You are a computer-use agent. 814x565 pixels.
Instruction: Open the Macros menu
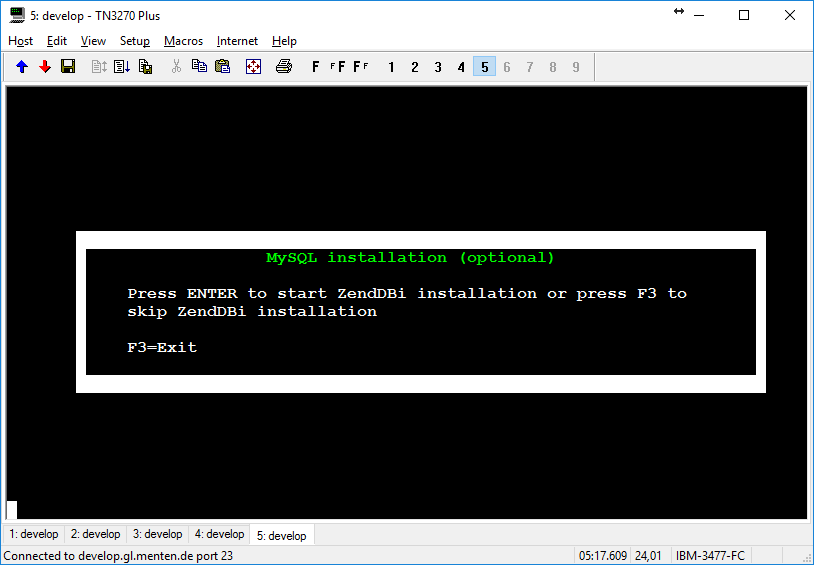click(183, 41)
